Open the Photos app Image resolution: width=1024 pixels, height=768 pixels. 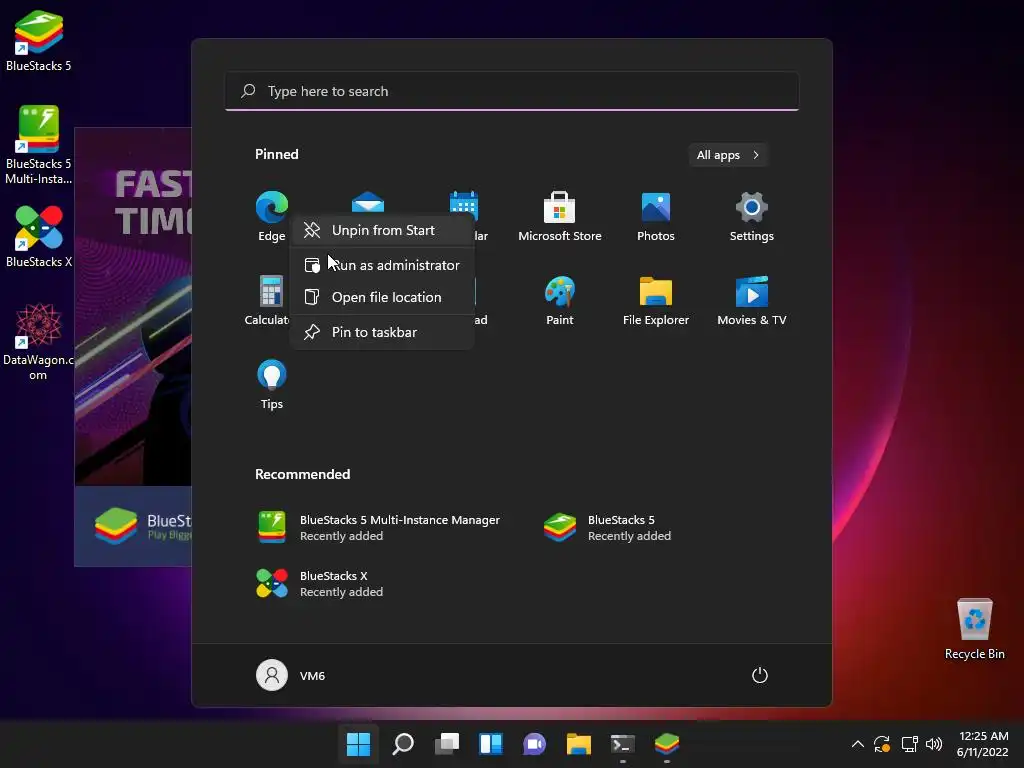pyautogui.click(x=656, y=216)
